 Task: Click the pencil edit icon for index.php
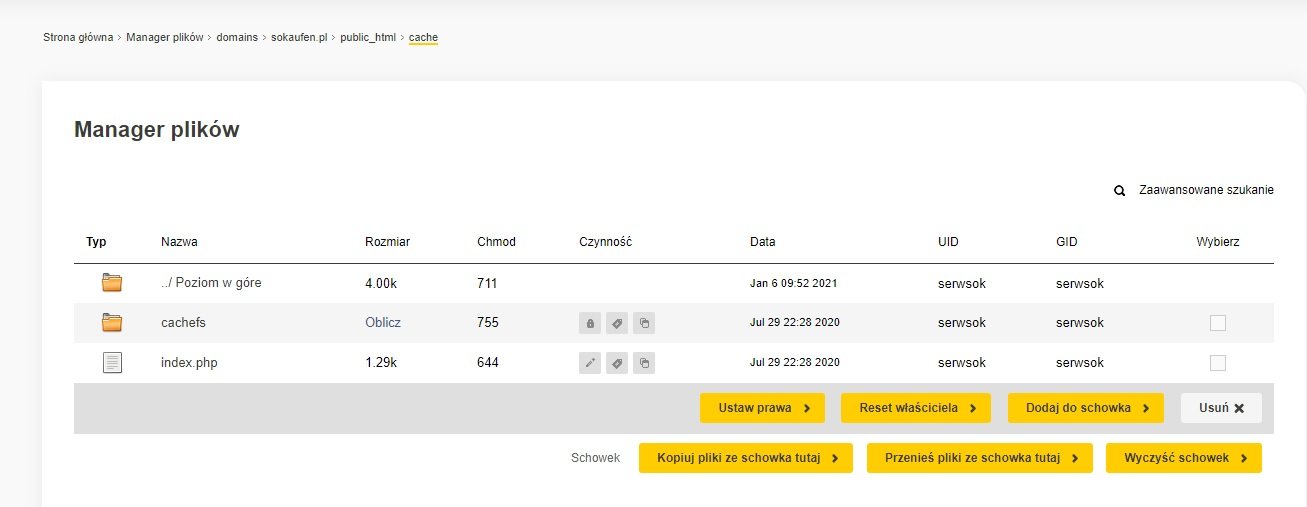pyautogui.click(x=590, y=363)
